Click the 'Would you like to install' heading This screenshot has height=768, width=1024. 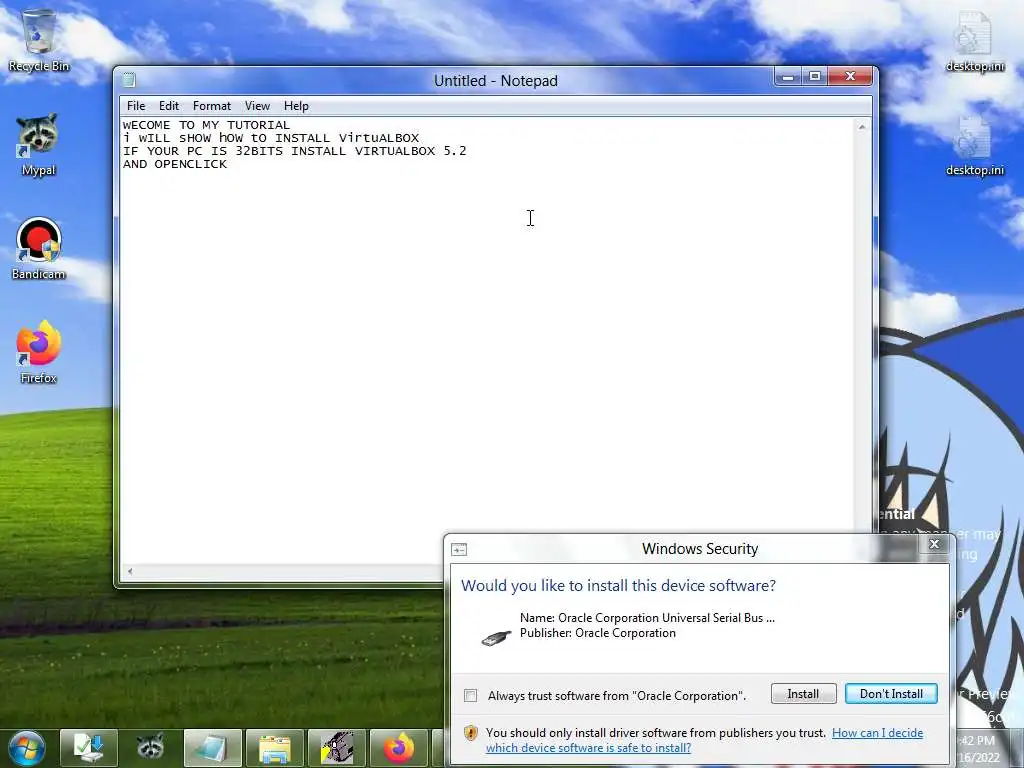[x=618, y=586]
